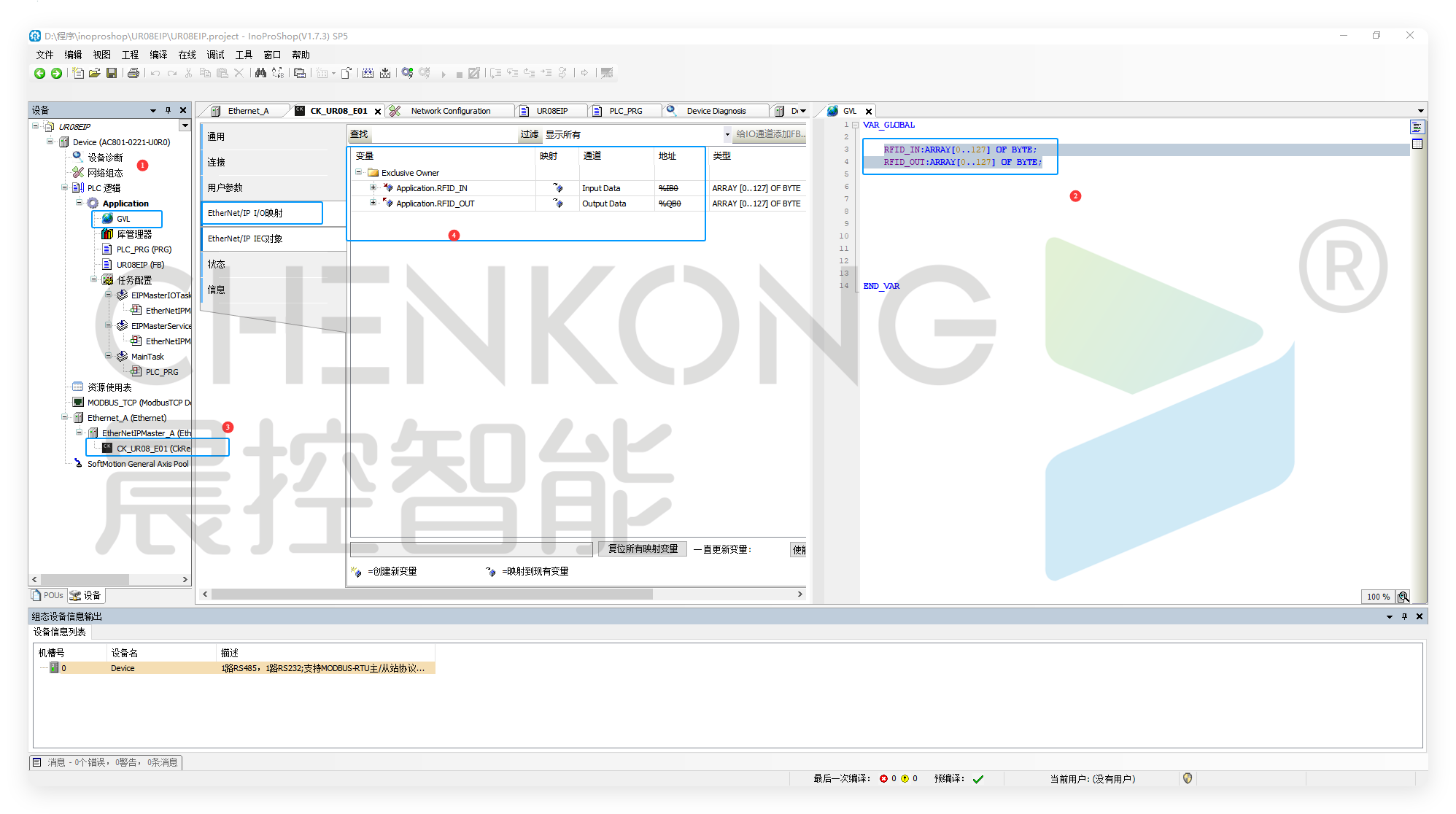Image resolution: width=1456 pixels, height=814 pixels.
Task: Select the EtherNet/IP IEC对象 side tab
Action: (x=245, y=239)
